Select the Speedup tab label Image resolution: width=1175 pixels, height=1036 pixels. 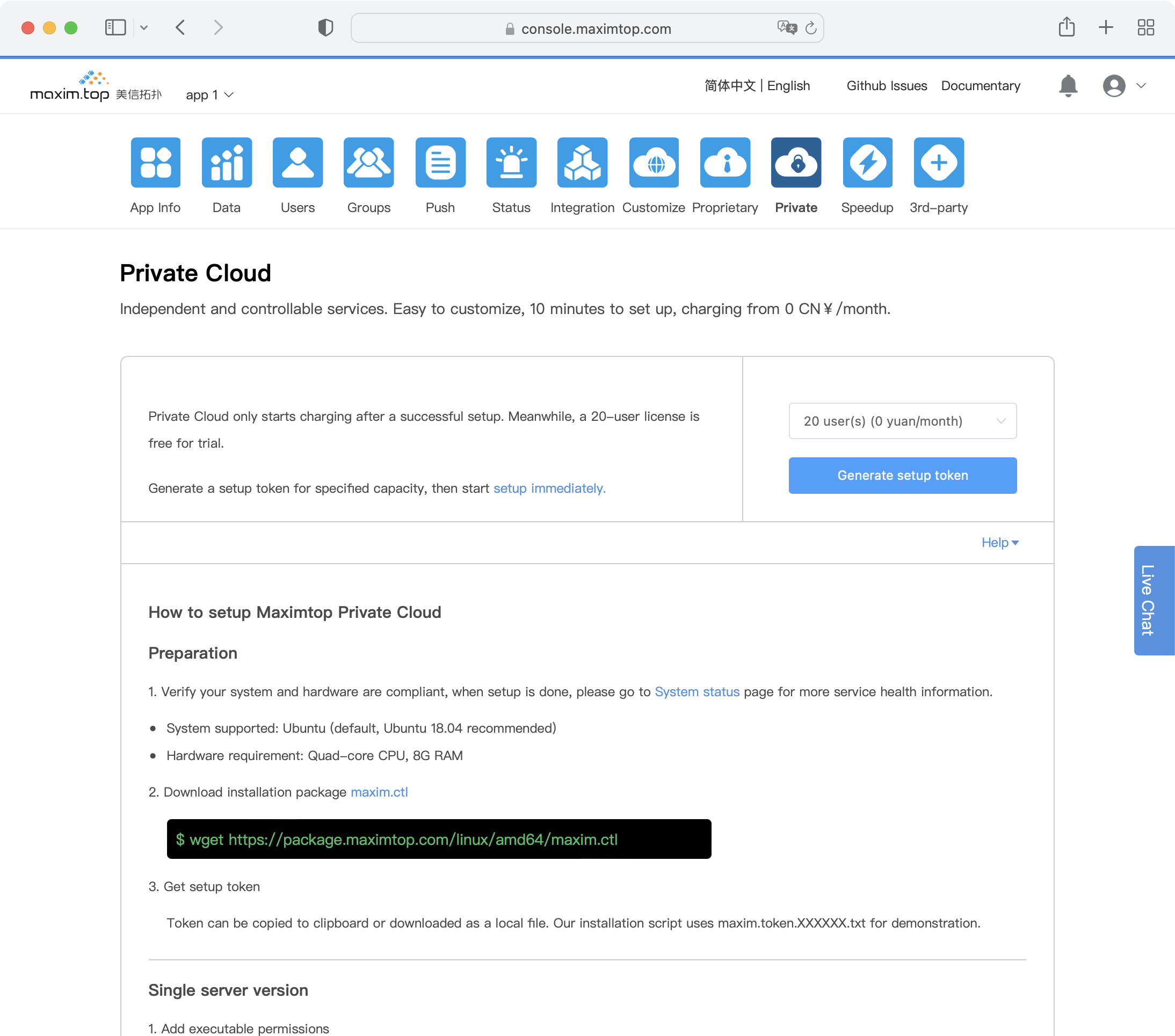pyautogui.click(x=867, y=207)
